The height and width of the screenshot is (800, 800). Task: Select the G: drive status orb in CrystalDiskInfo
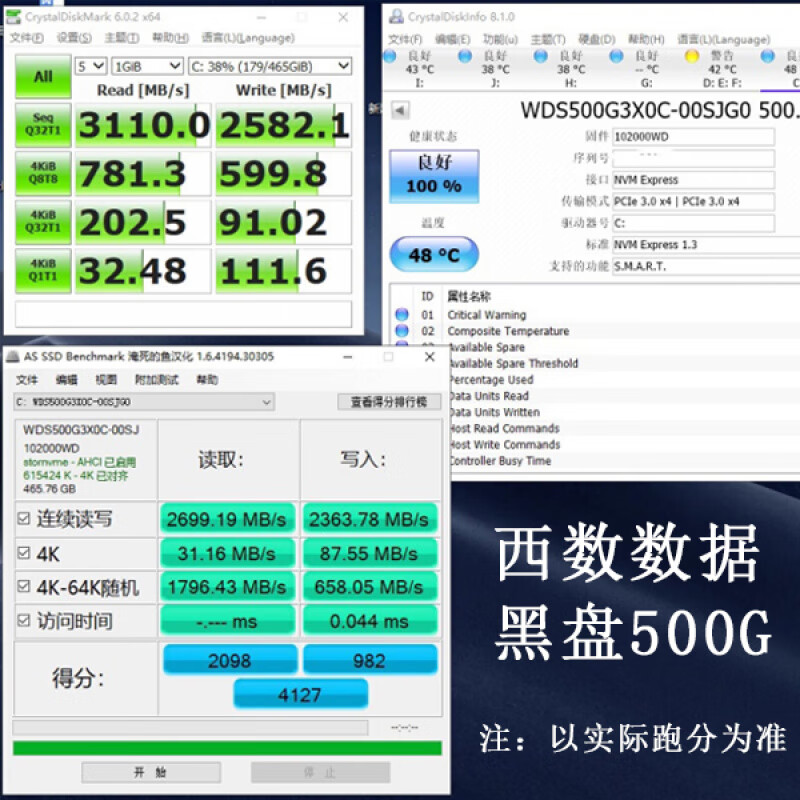click(x=616, y=56)
